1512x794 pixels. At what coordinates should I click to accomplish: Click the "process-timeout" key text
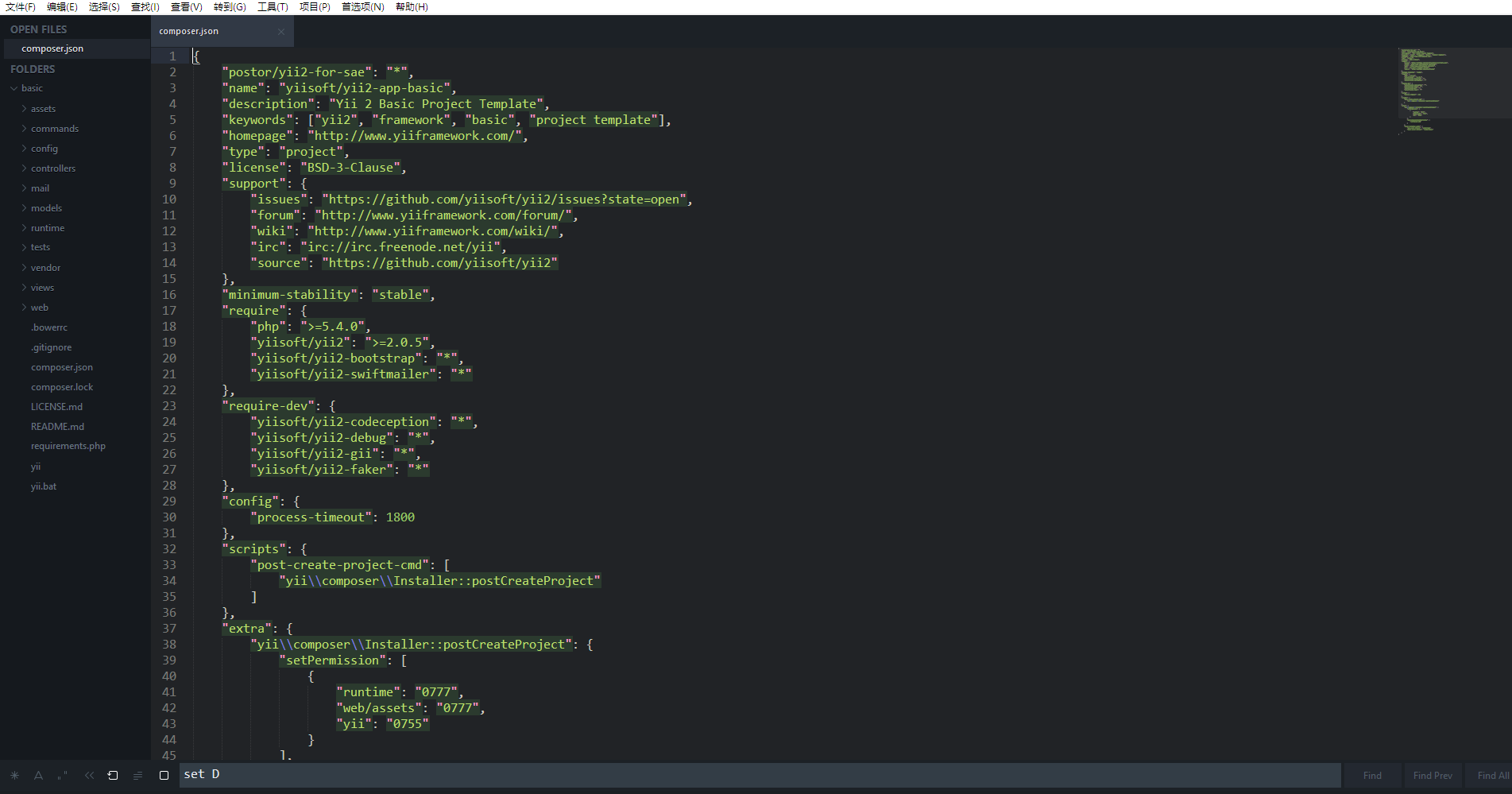[x=311, y=517]
